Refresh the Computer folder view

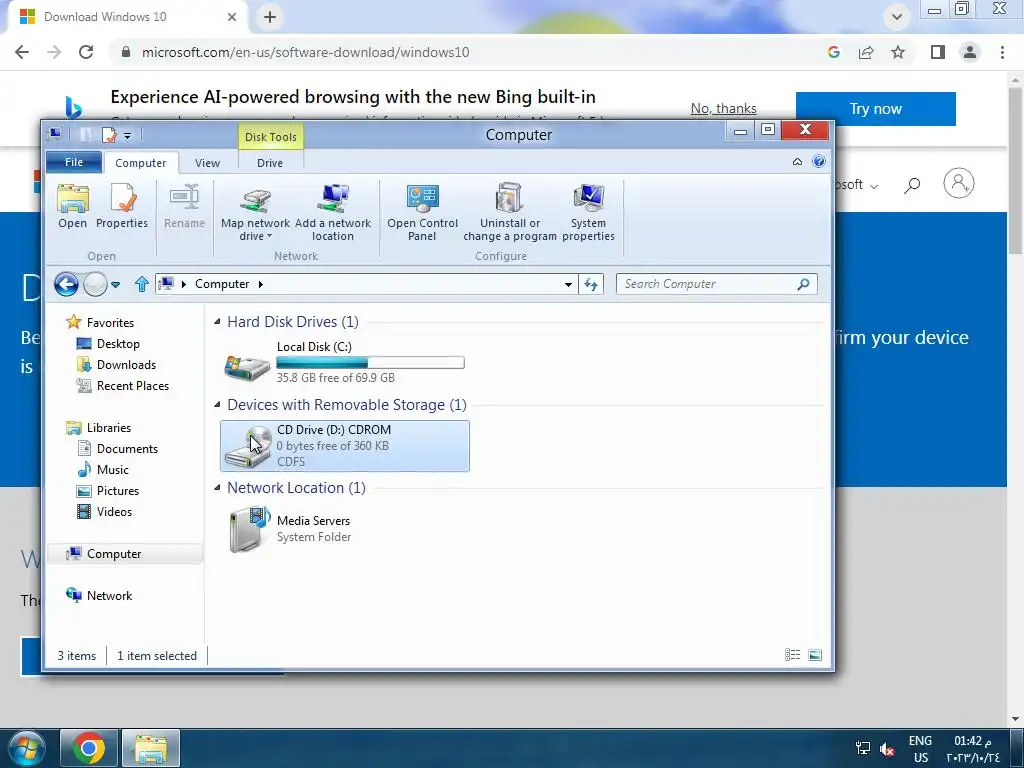pyautogui.click(x=591, y=284)
